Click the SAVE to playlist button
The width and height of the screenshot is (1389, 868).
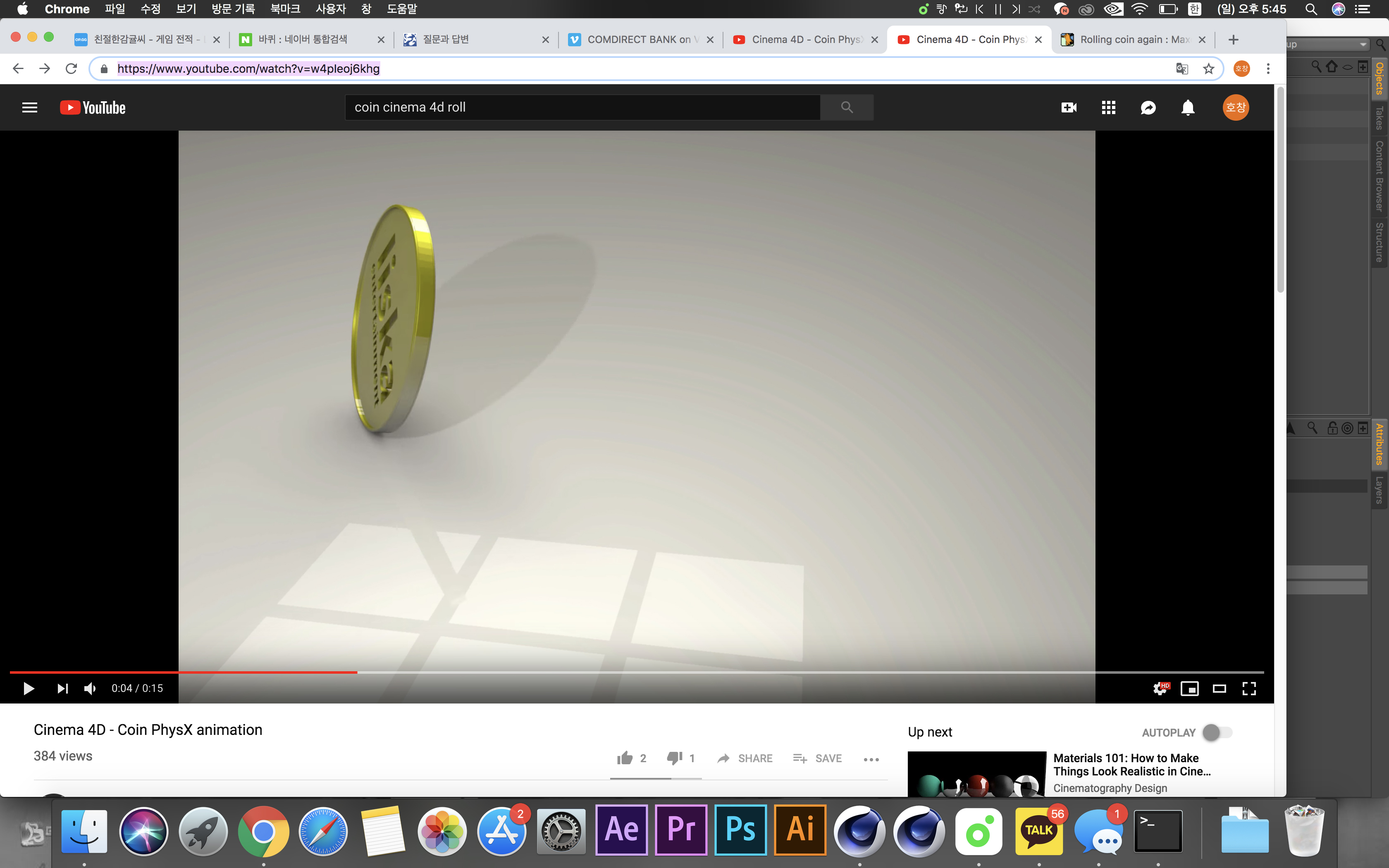tap(817, 758)
